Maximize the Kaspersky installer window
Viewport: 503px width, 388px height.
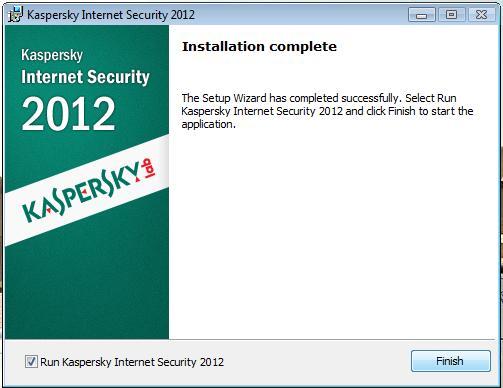tap(451, 15)
